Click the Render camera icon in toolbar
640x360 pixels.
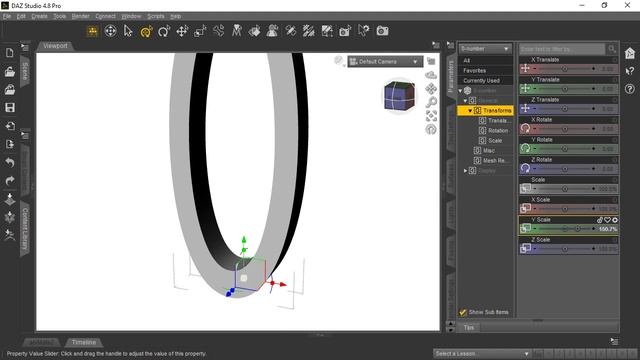(382, 31)
